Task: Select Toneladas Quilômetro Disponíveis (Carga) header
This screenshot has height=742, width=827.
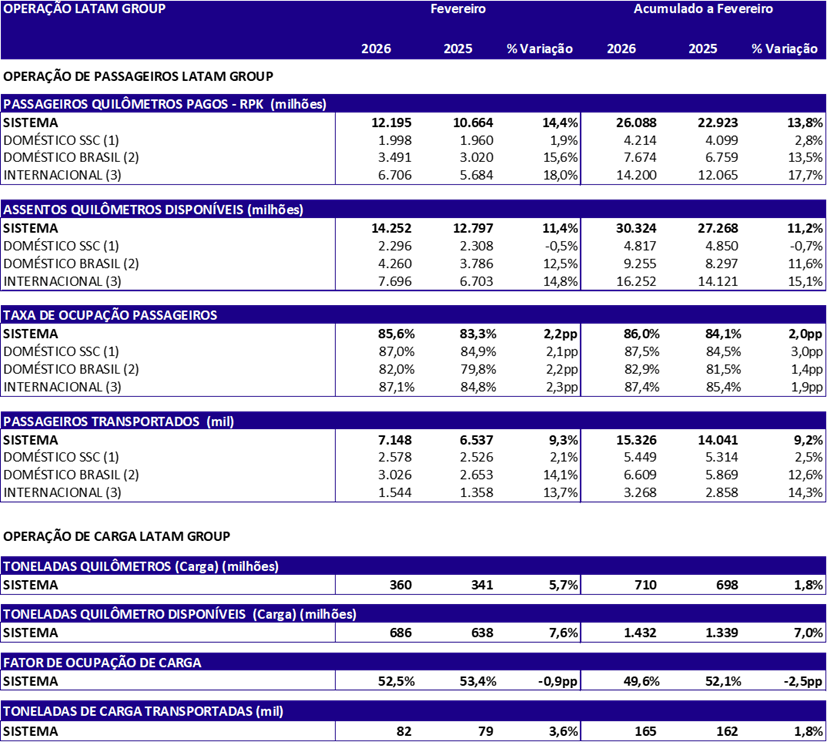Action: click(180, 614)
